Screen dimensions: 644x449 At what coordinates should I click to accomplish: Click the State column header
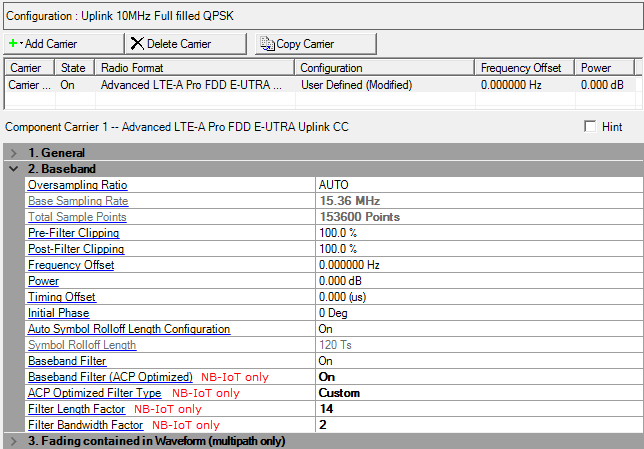pos(75,67)
